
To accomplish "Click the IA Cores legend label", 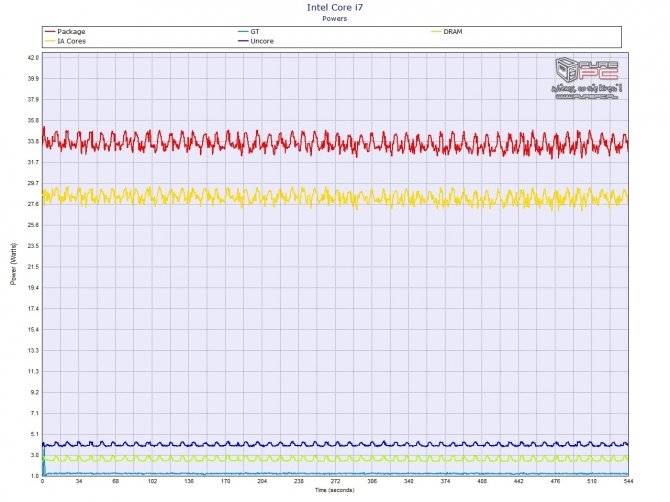I will [x=72, y=41].
